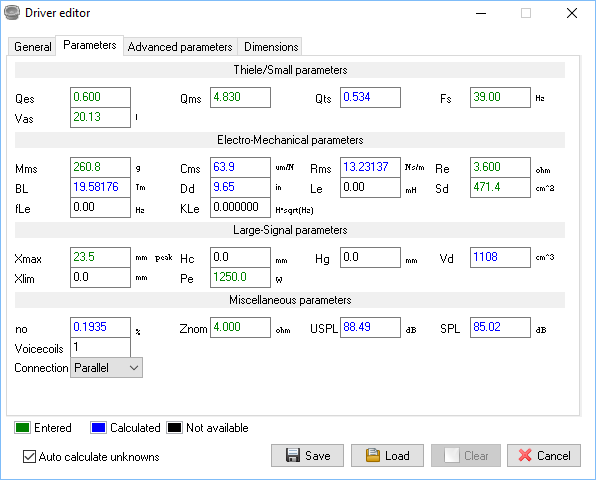The width and height of the screenshot is (596, 480).
Task: Click the speaker driver icon in title bar
Action: point(12,13)
